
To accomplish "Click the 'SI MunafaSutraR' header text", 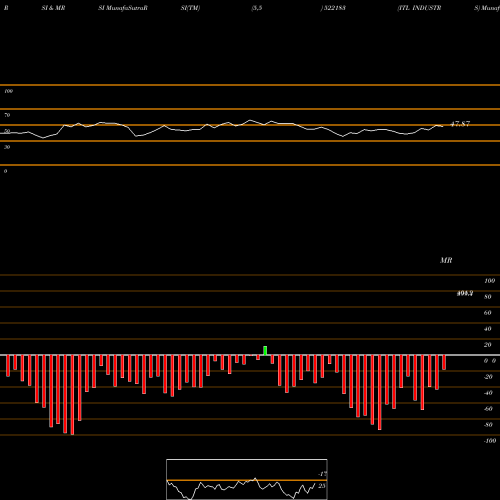I will click(x=123, y=8).
